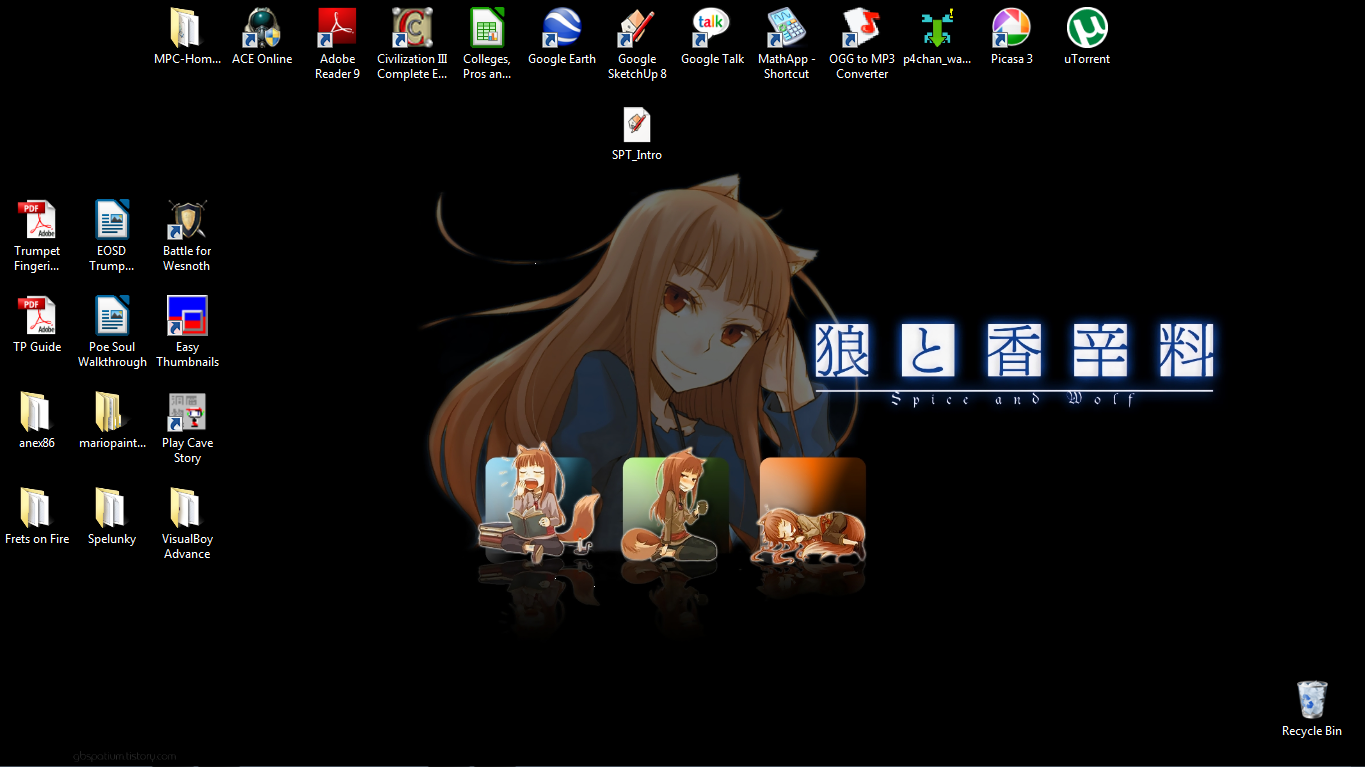Viewport: 1365px width, 767px height.
Task: Open Colleges, Pros an... spreadsheet file
Action: [x=487, y=28]
